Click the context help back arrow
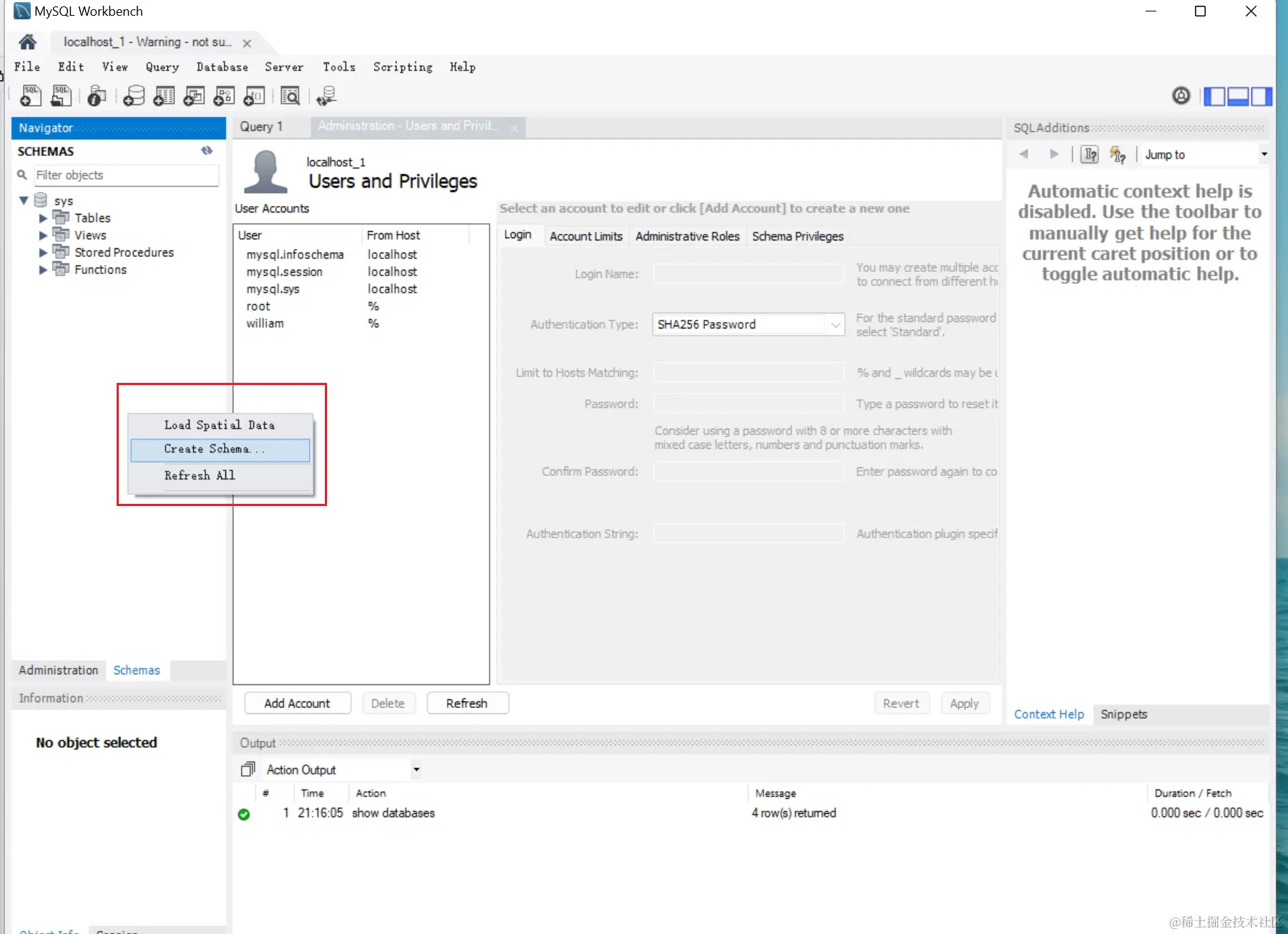Image resolution: width=1288 pixels, height=934 pixels. (1024, 154)
